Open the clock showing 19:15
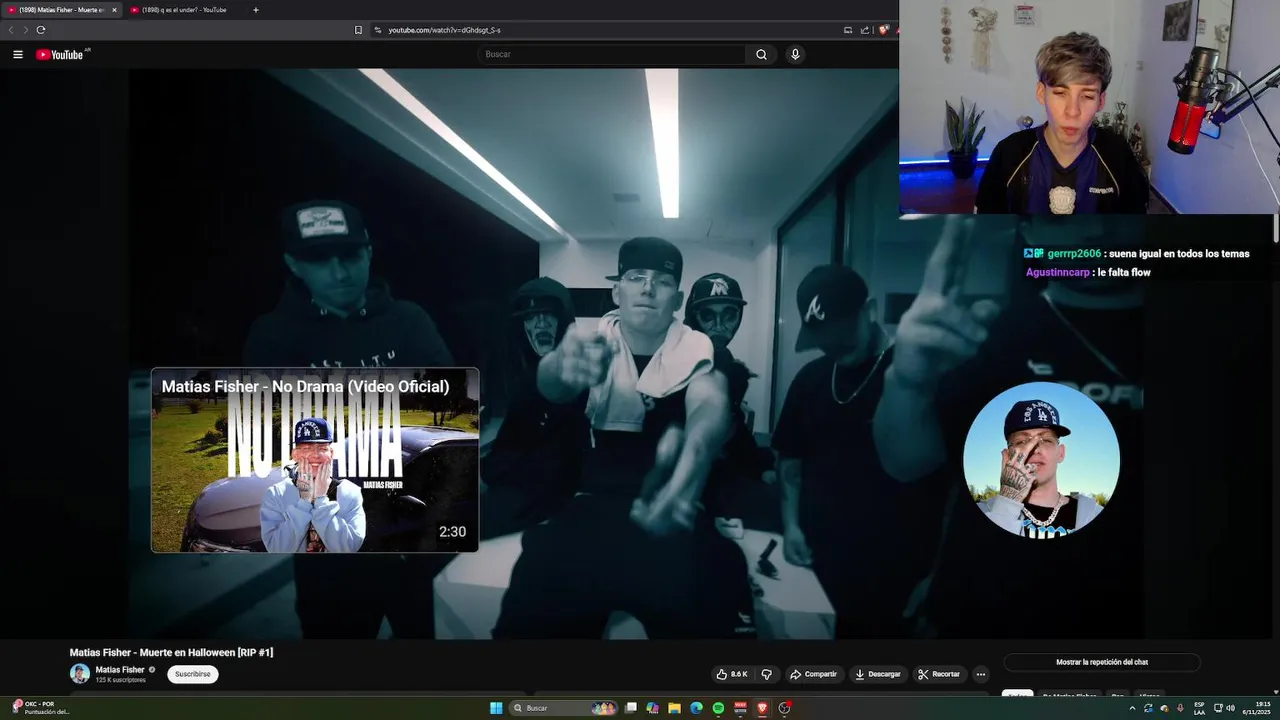 (1259, 708)
